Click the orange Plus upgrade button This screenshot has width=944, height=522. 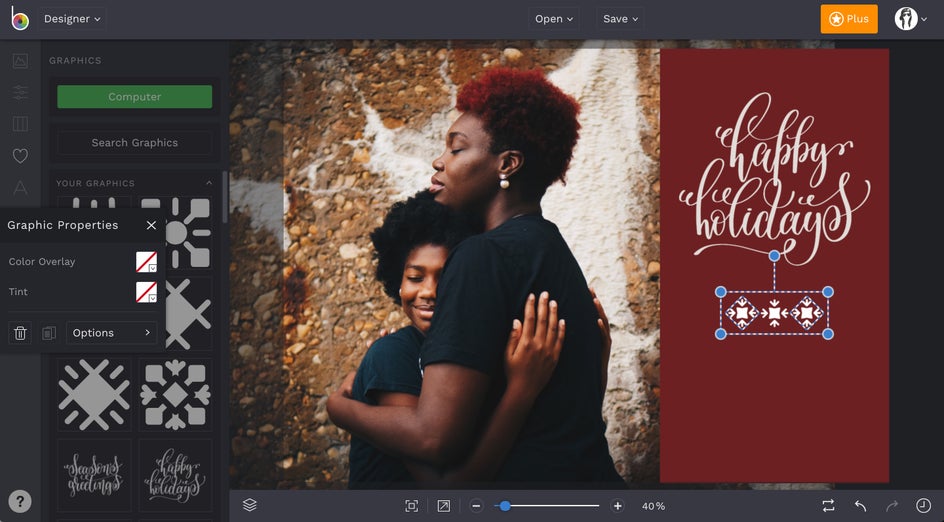pos(849,19)
